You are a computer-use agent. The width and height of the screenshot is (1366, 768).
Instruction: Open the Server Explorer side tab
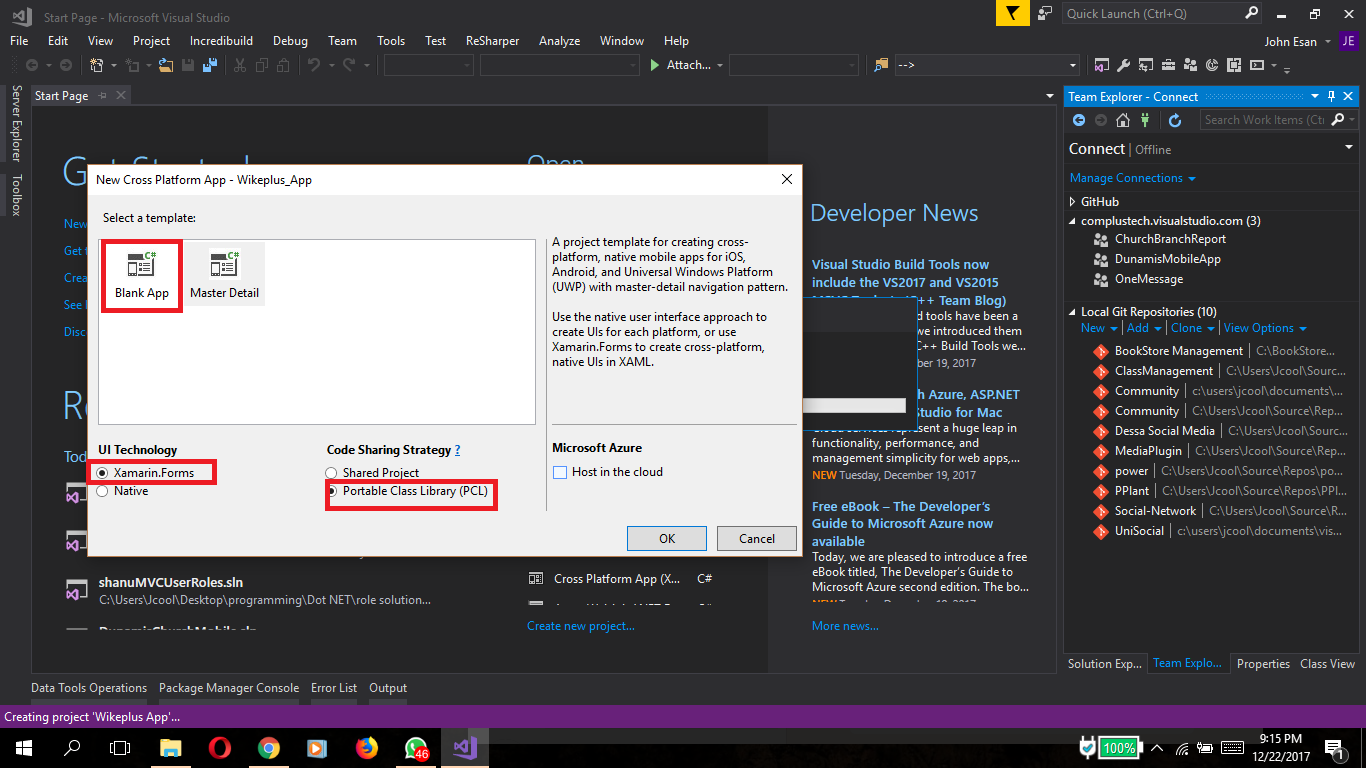(x=16, y=123)
